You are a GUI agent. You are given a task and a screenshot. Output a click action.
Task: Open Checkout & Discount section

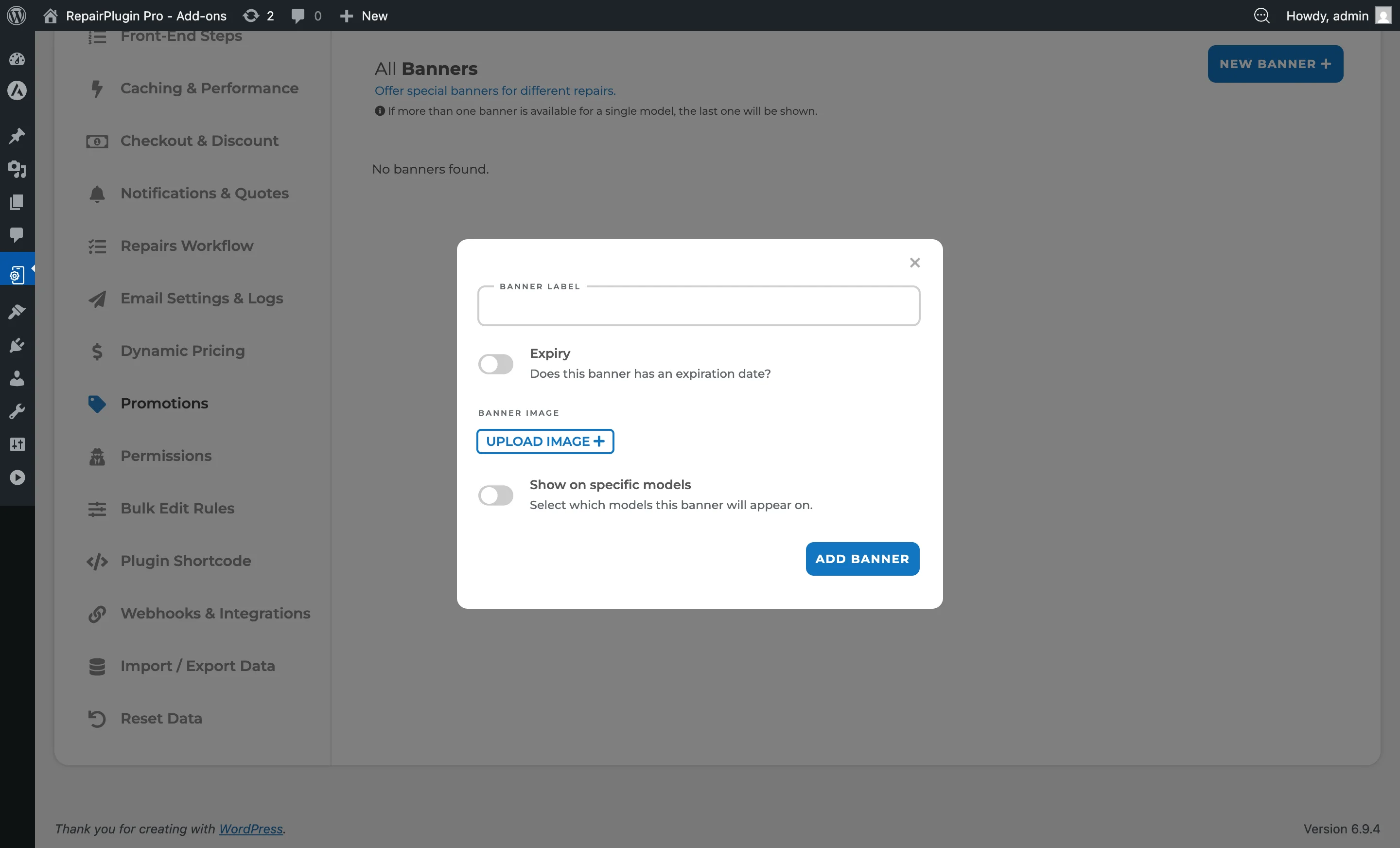199,141
